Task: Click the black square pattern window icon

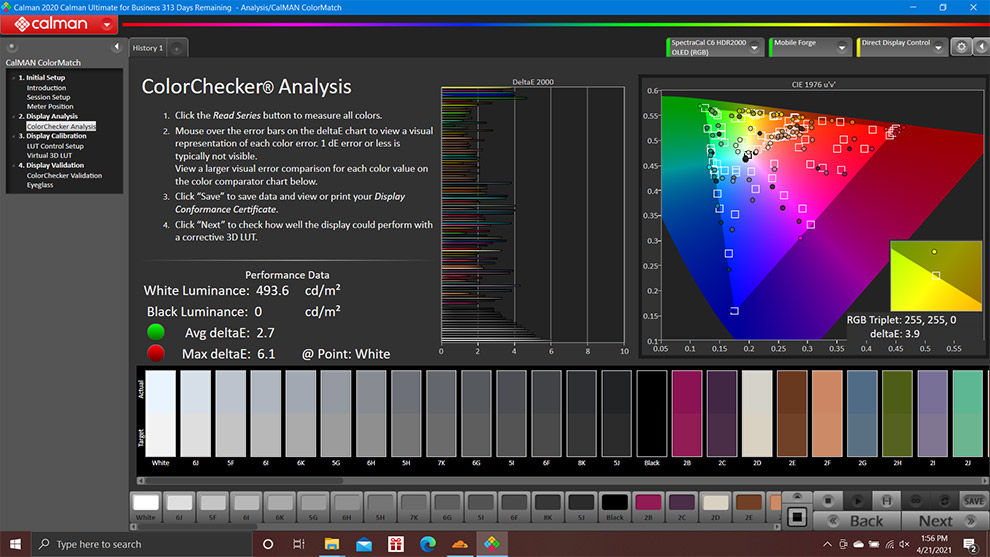Action: [x=797, y=517]
